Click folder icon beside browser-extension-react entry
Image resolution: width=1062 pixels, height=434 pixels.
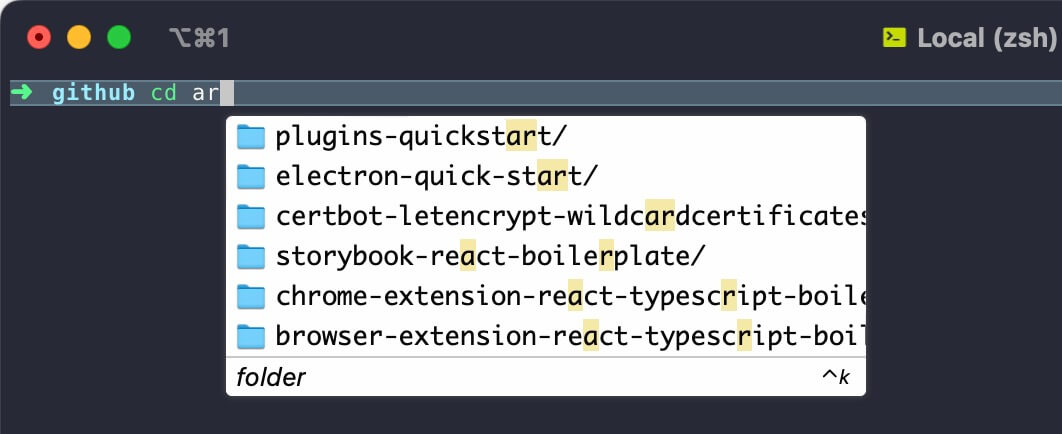coord(251,337)
